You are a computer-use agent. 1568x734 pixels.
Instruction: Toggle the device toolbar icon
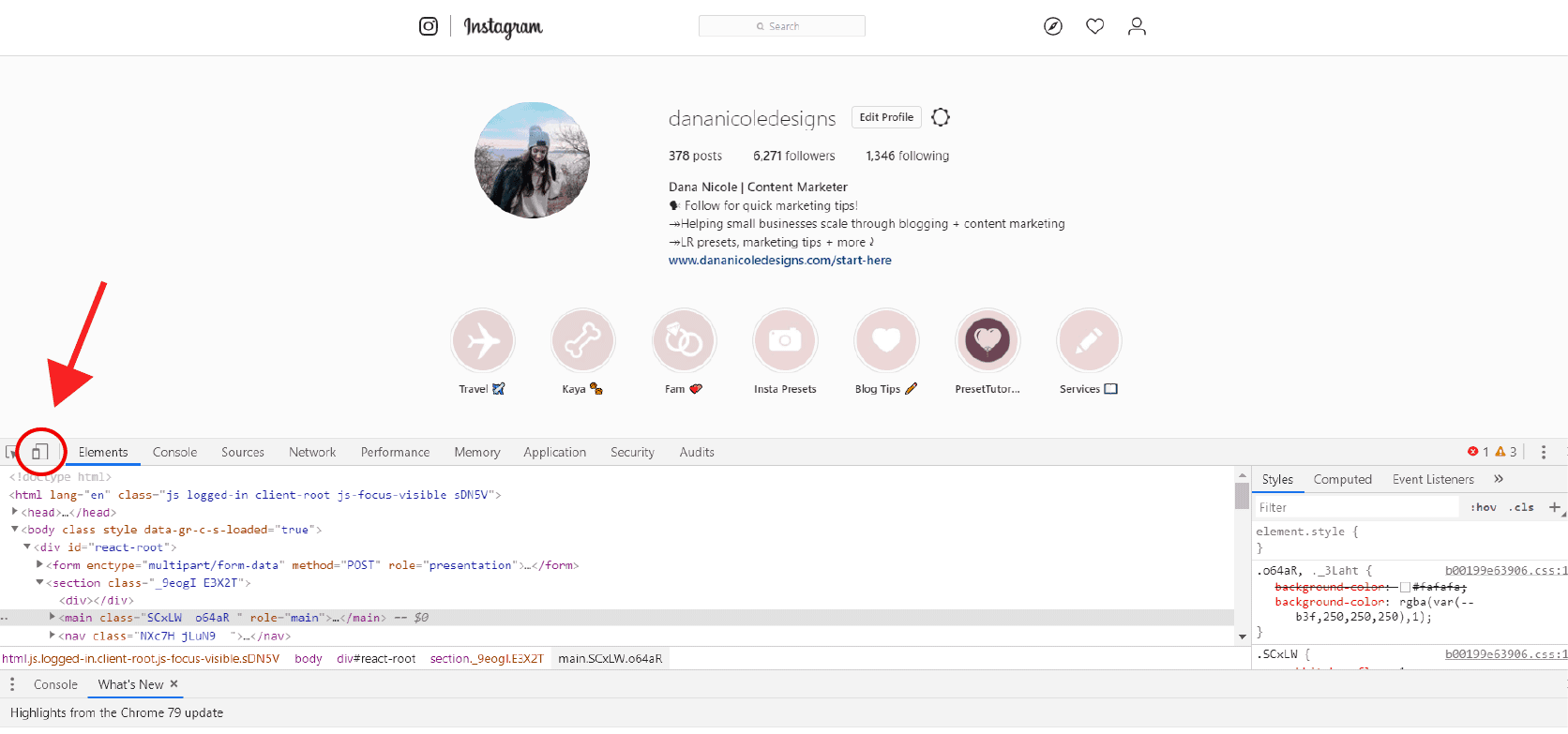click(39, 452)
